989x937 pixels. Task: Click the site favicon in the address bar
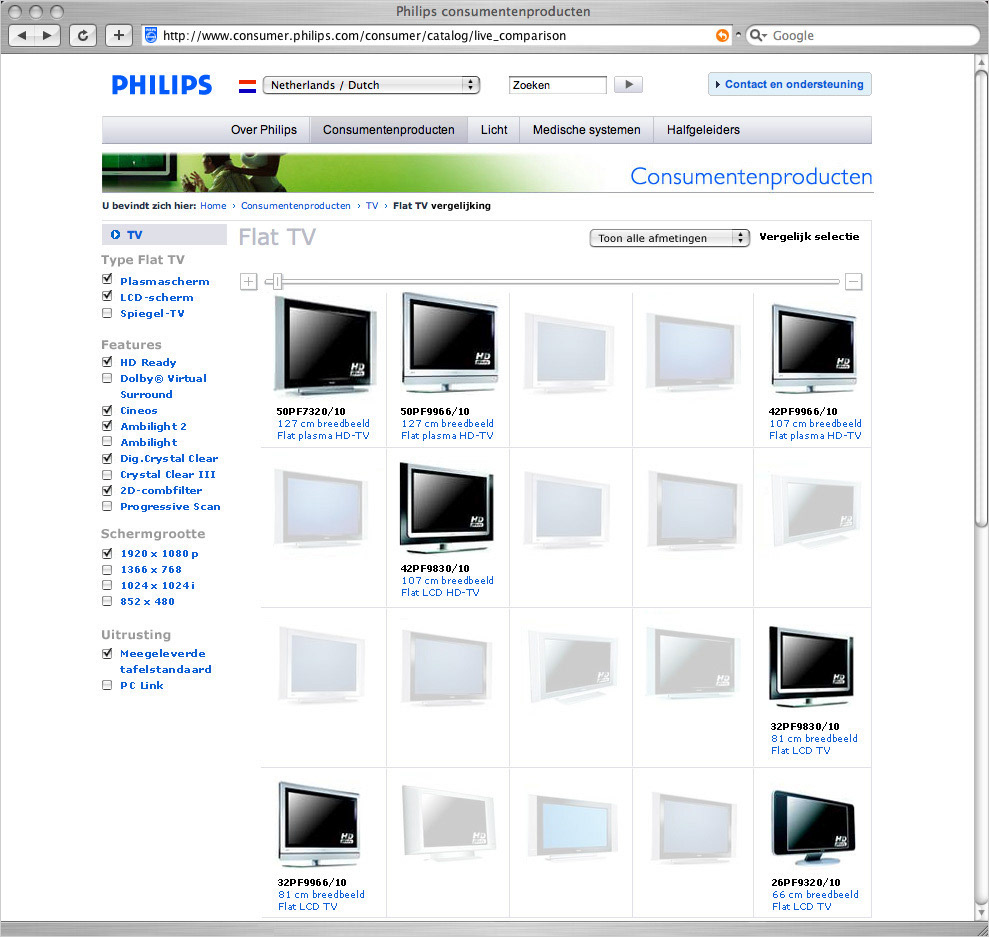tap(151, 35)
